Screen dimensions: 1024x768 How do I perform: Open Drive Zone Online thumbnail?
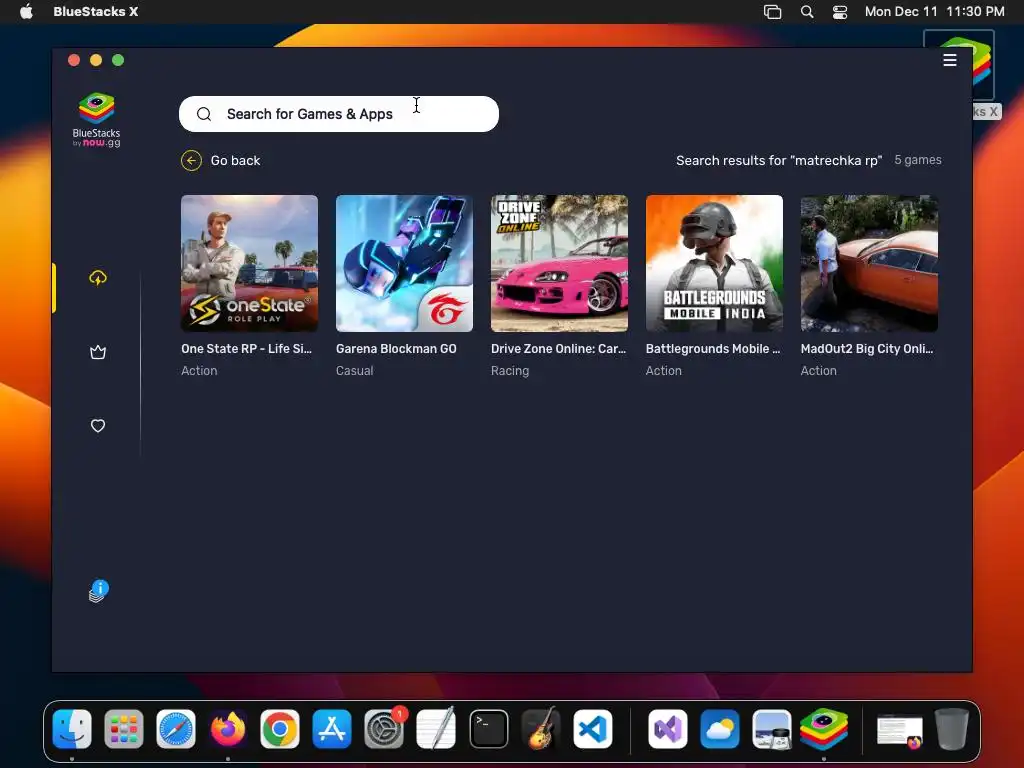tap(559, 263)
